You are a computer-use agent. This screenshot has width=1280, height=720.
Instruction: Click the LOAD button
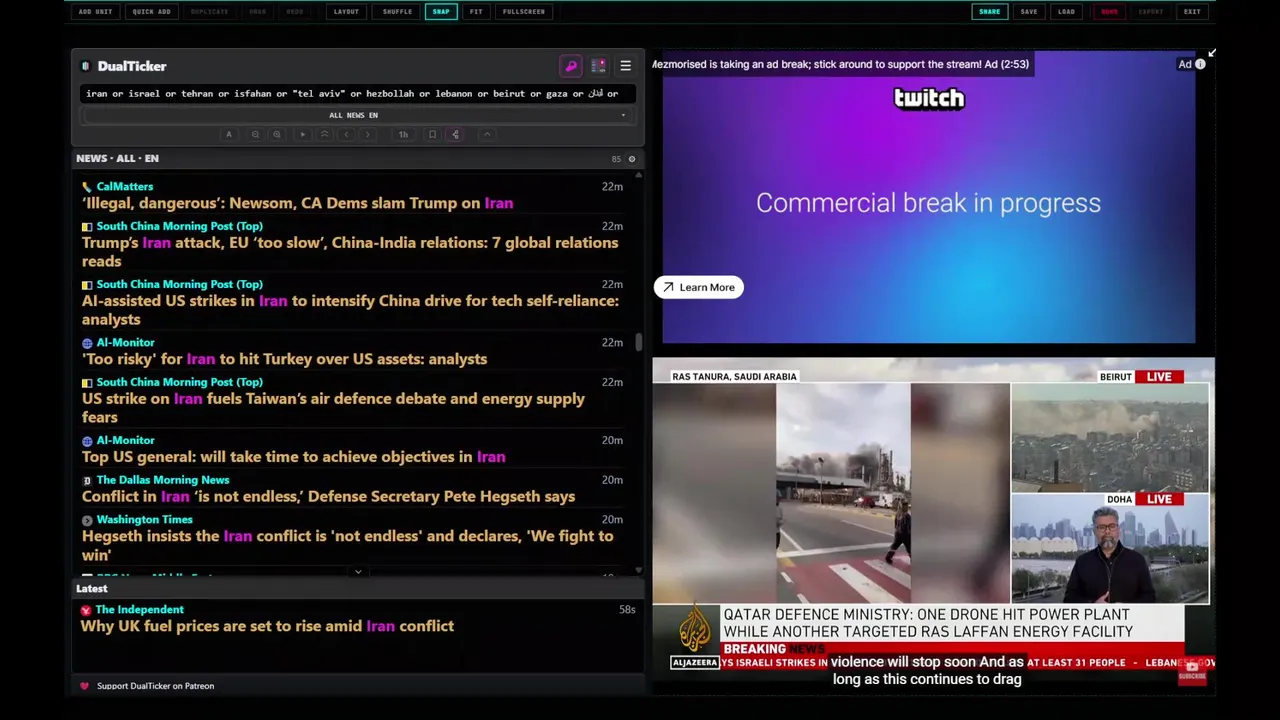point(1066,12)
